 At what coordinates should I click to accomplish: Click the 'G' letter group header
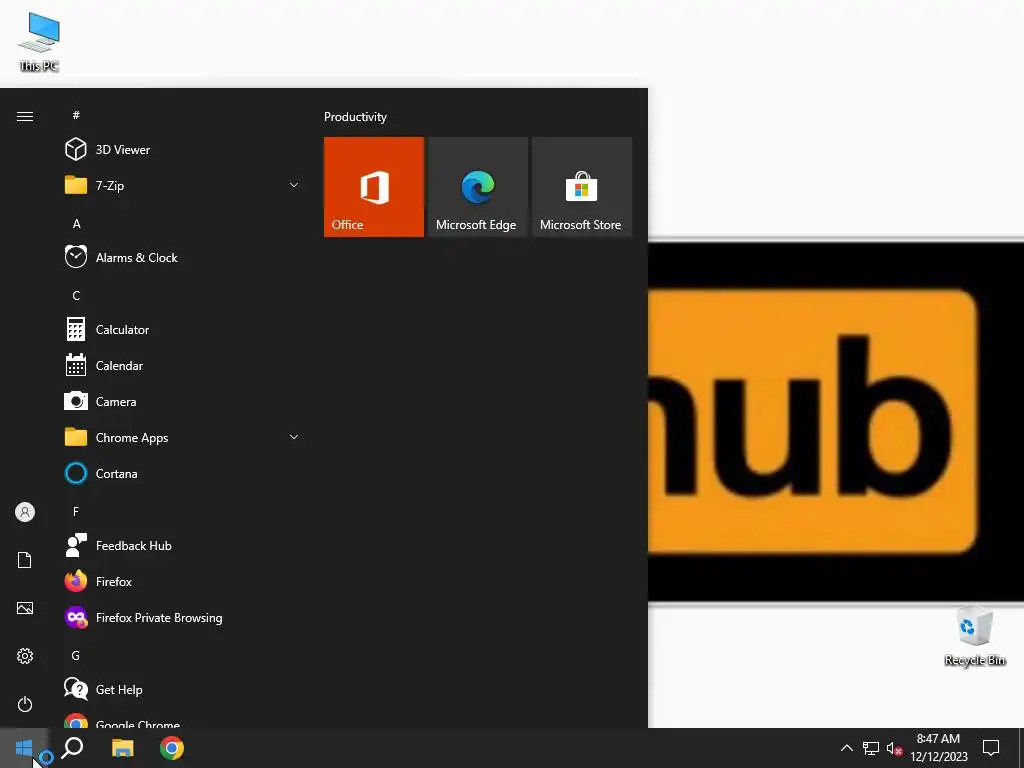tap(76, 655)
